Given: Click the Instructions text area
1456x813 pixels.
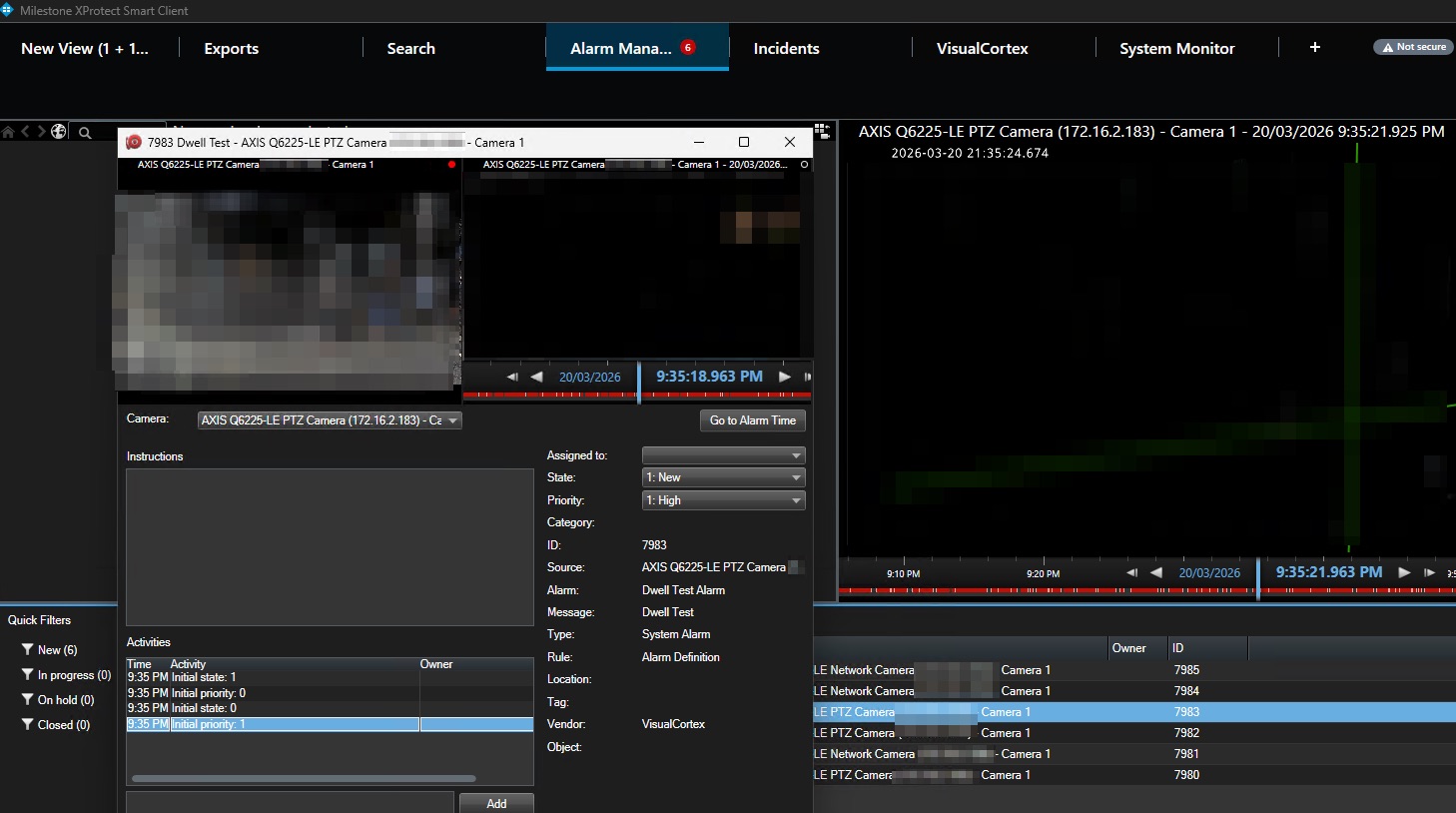Looking at the screenshot, I should coord(330,547).
